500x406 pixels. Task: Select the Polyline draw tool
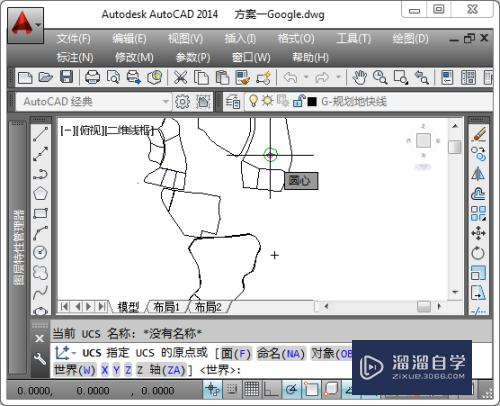click(41, 174)
